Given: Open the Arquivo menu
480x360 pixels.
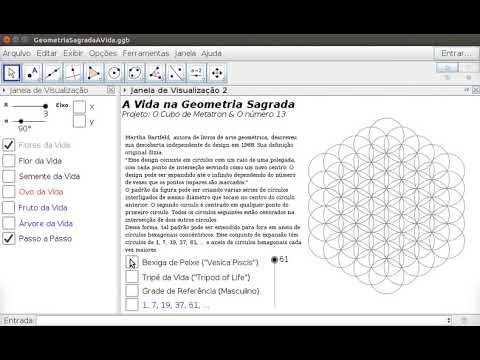Looking at the screenshot, I should point(17,53).
